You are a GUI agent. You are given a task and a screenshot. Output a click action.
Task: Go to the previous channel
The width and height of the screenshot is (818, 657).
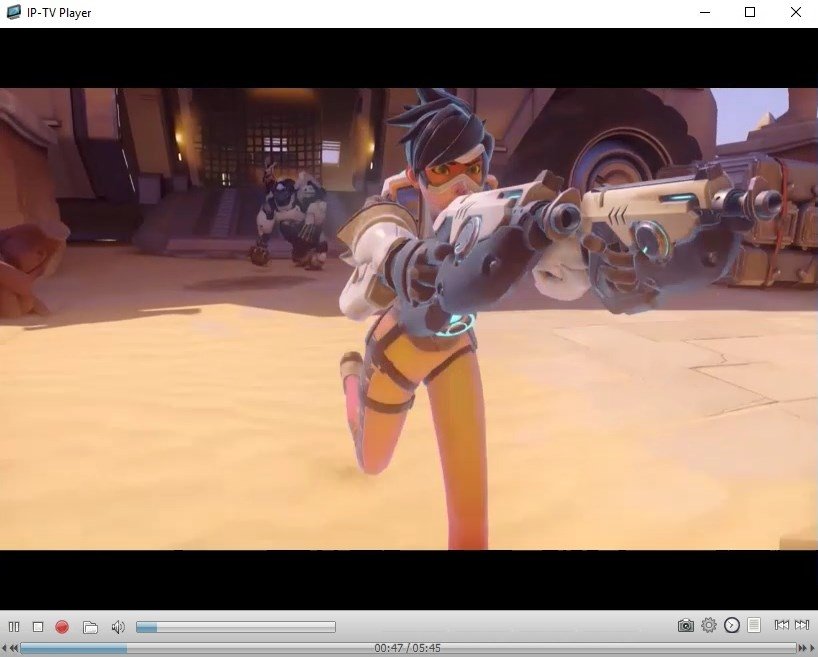pyautogui.click(x=781, y=625)
